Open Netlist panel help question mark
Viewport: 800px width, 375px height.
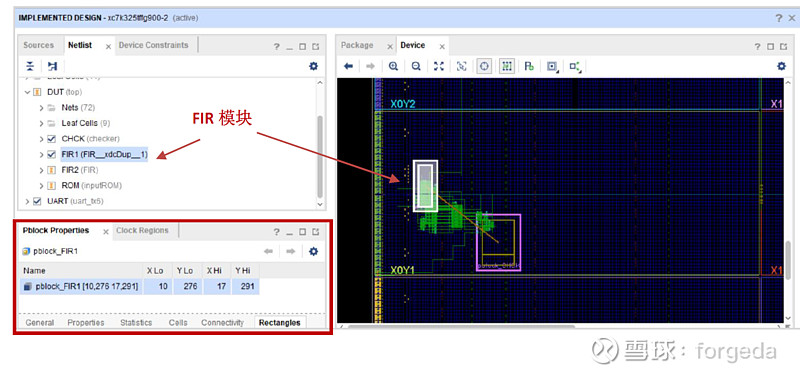click(x=277, y=46)
